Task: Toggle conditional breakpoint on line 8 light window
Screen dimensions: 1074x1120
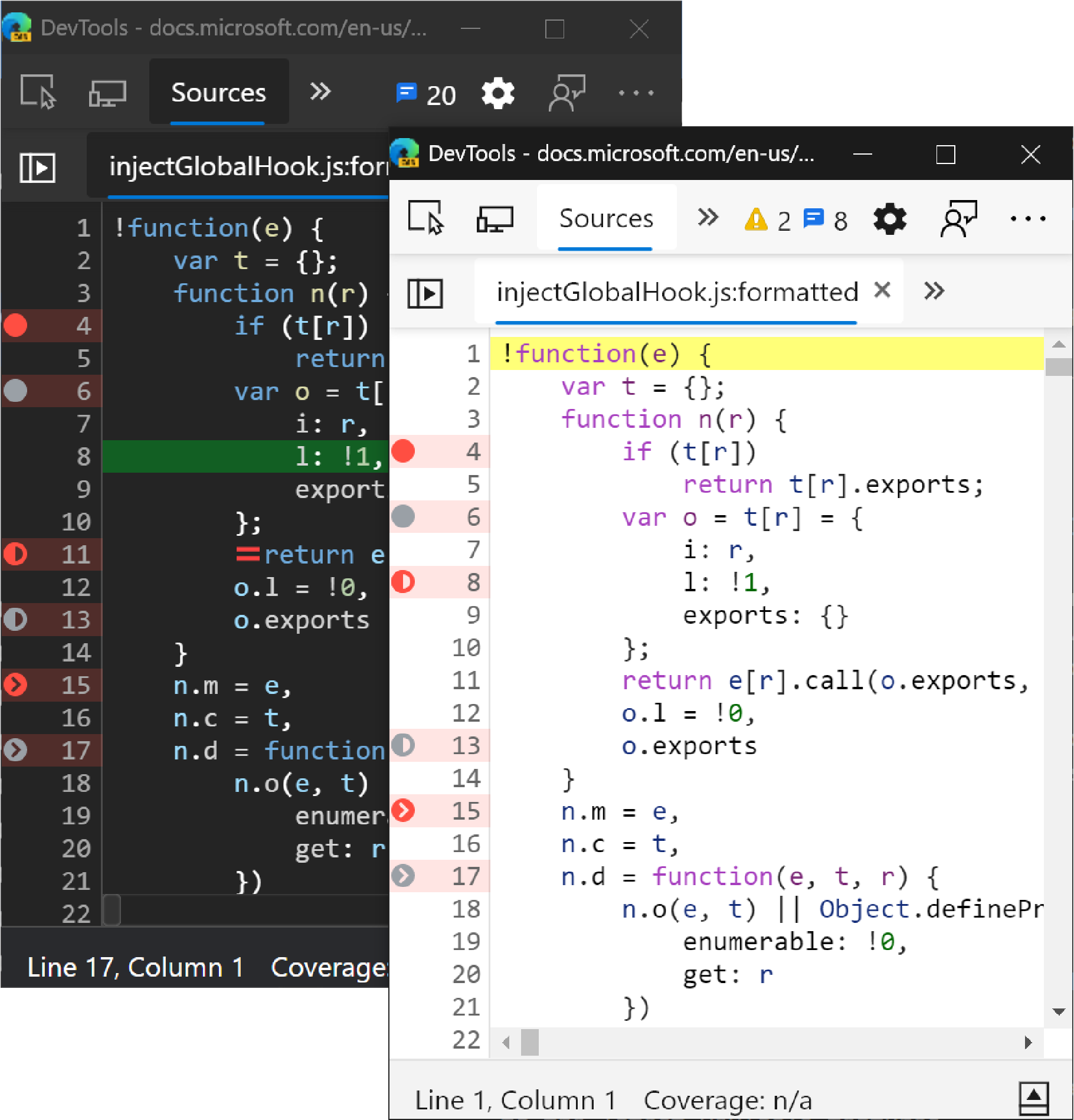Action: 404,582
